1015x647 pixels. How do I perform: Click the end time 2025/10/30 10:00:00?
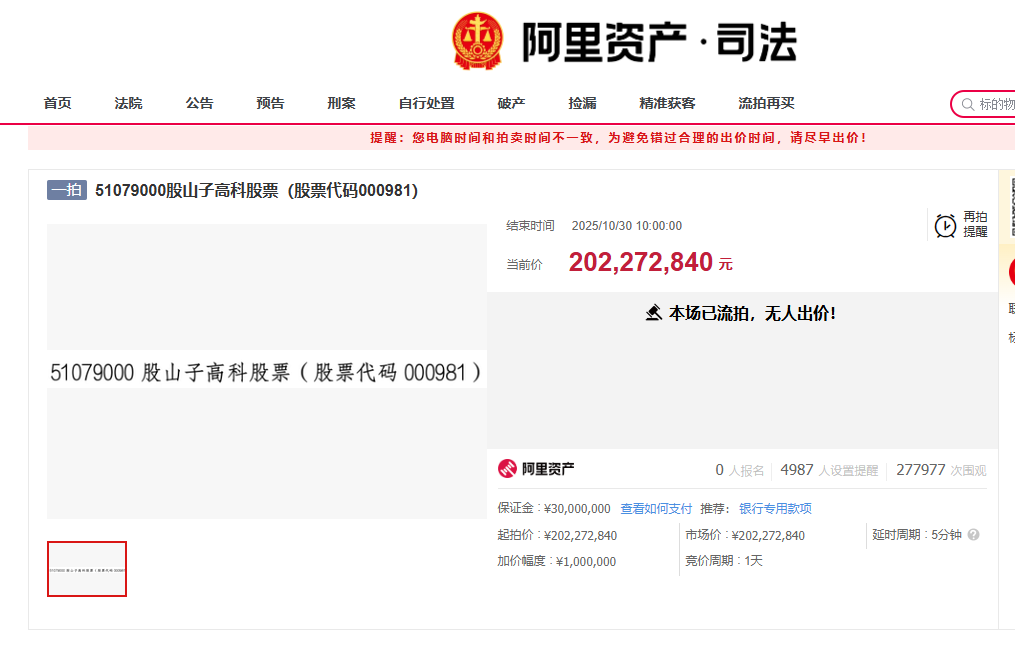pyautogui.click(x=627, y=226)
